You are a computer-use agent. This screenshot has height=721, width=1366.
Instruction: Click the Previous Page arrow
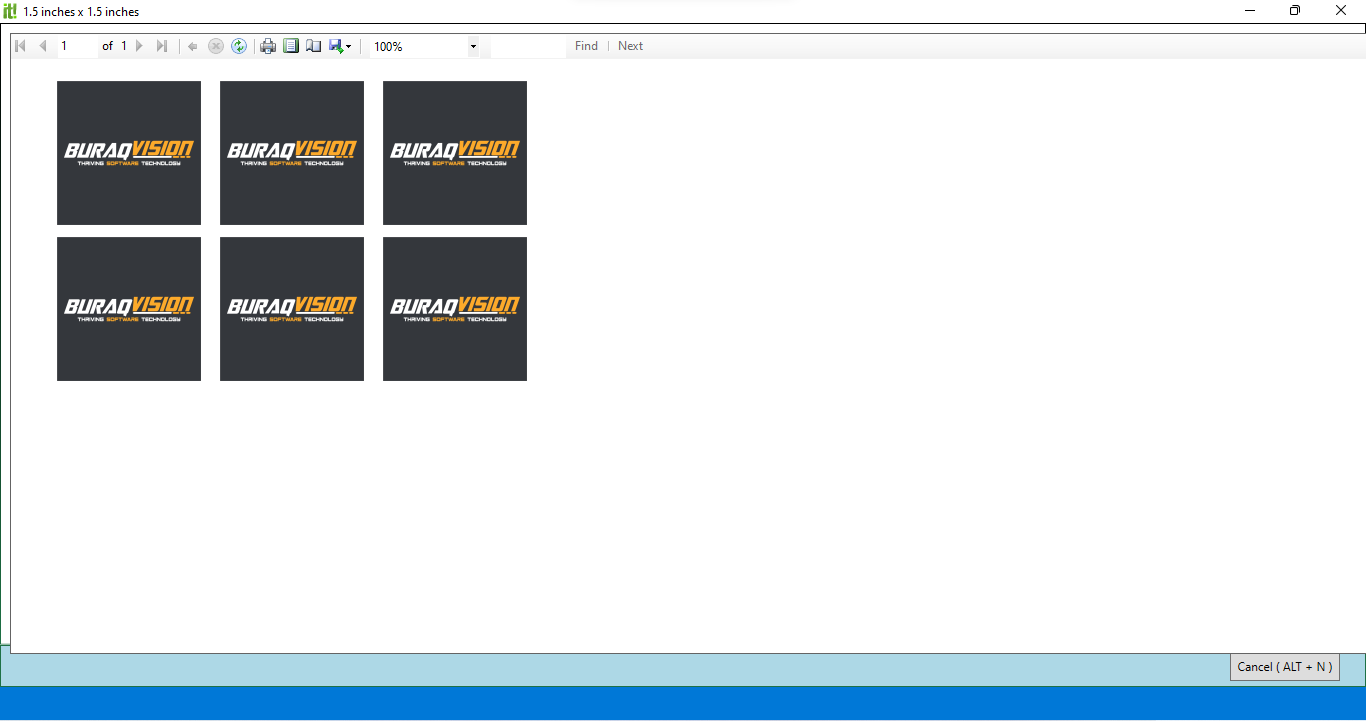pyautogui.click(x=43, y=46)
